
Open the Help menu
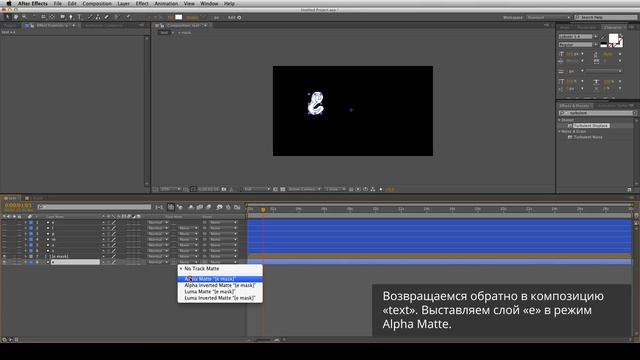tap(229, 3)
